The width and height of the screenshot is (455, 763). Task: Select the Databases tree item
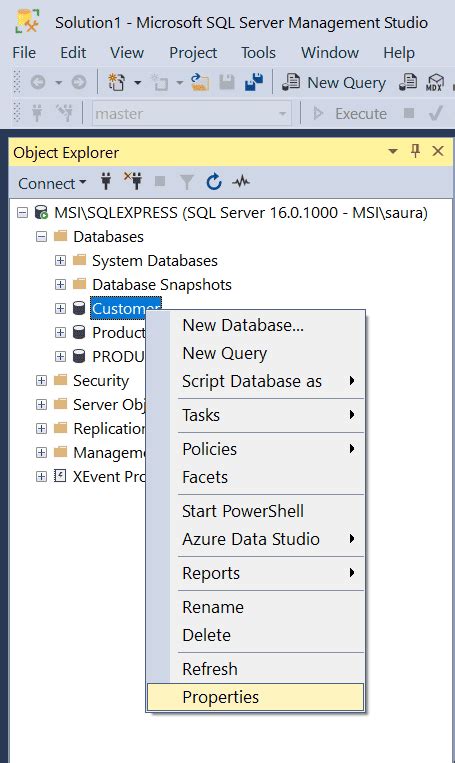pos(109,236)
